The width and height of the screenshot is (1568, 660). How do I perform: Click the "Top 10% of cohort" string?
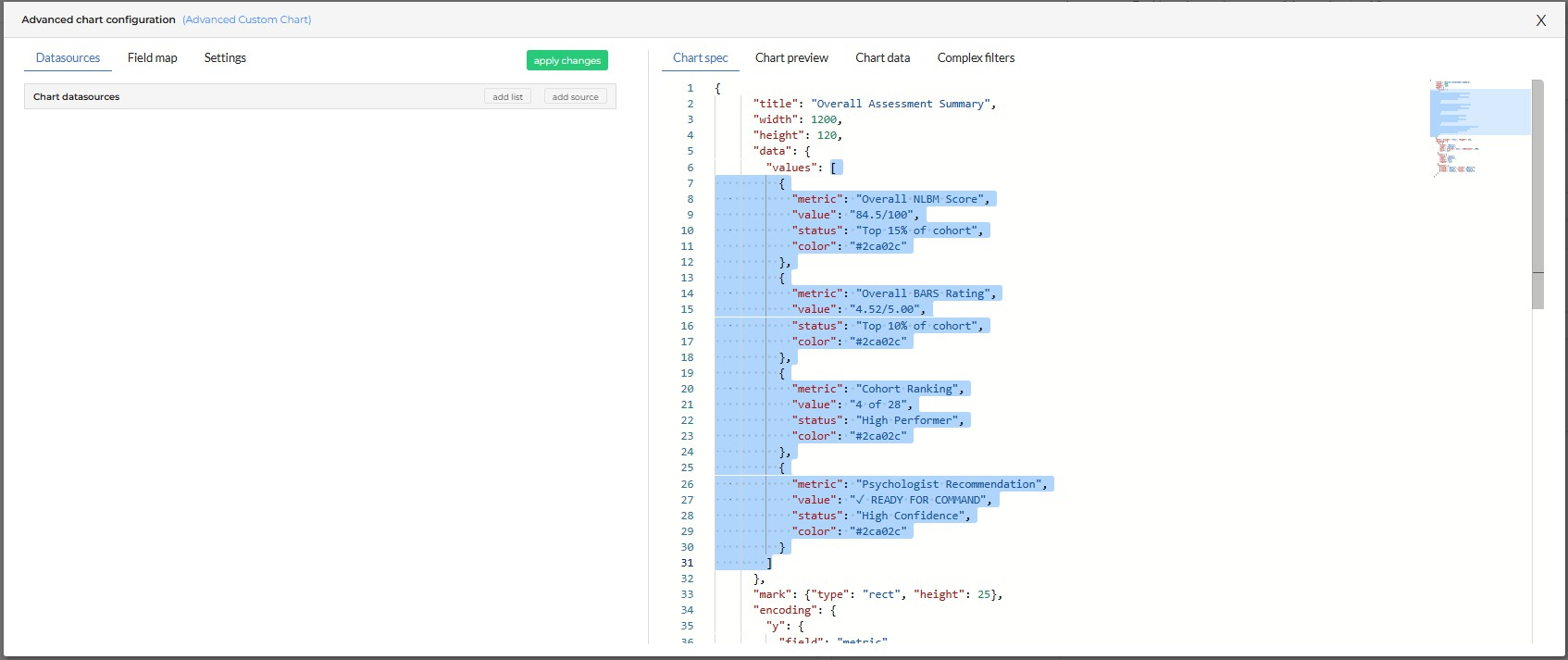(916, 326)
